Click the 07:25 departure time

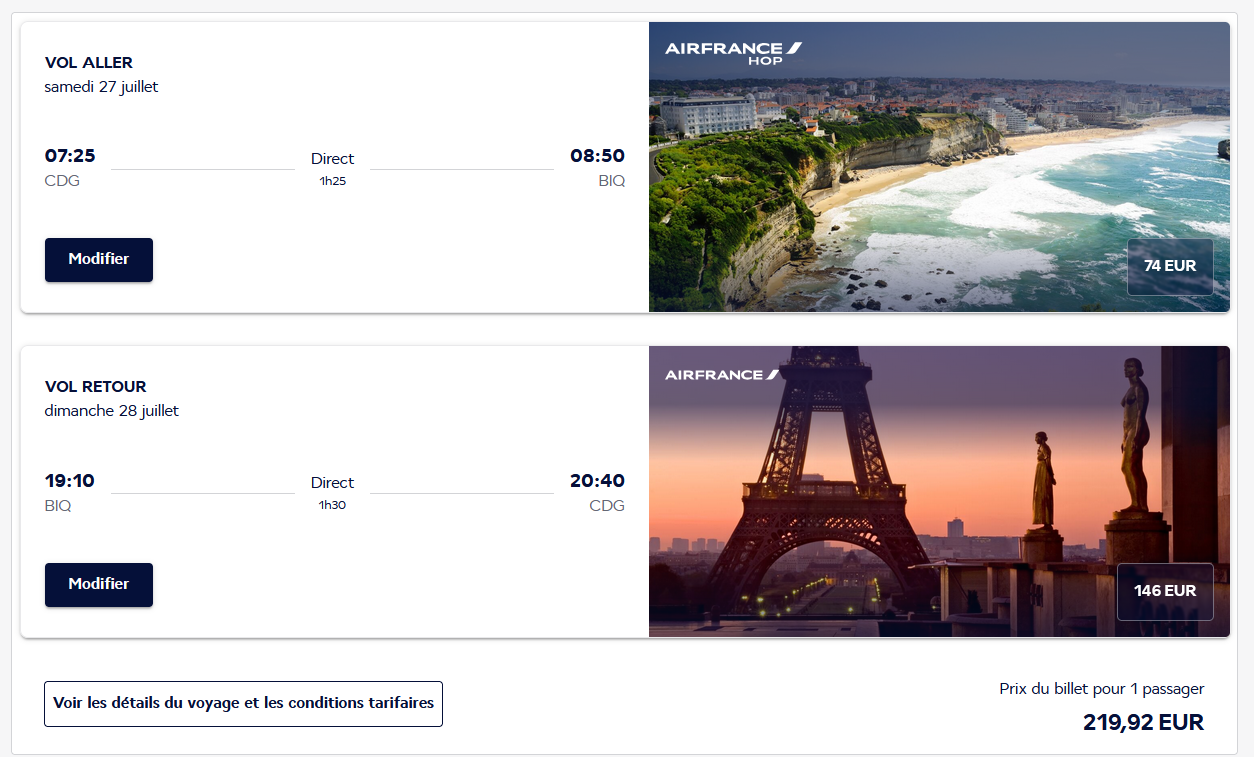(70, 156)
